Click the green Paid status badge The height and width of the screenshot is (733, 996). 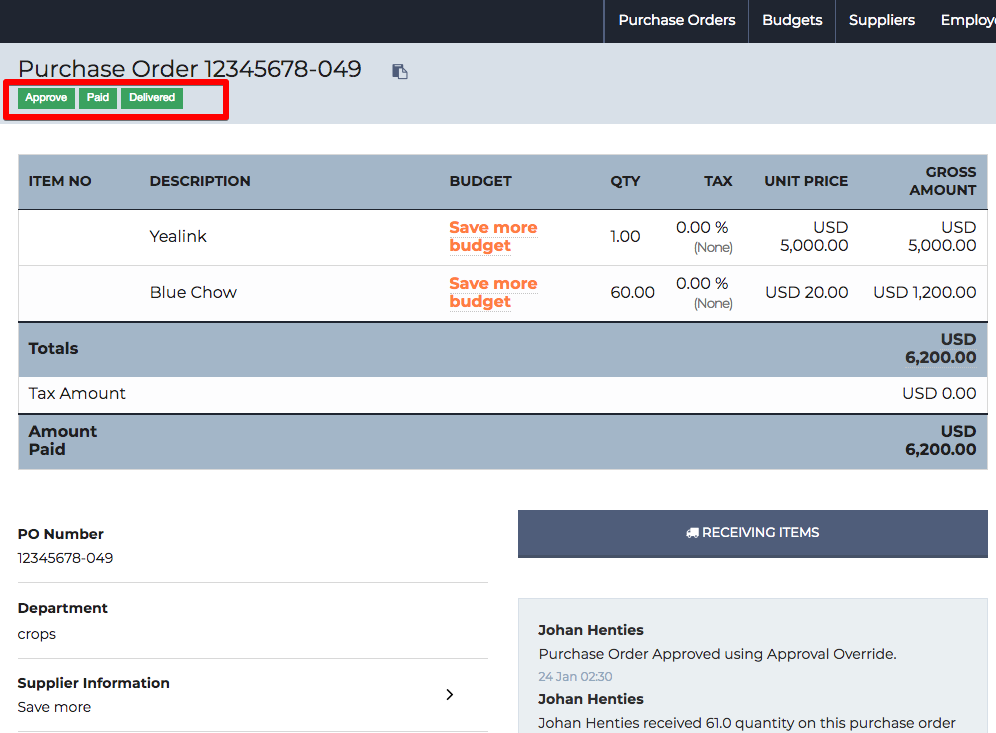click(98, 98)
